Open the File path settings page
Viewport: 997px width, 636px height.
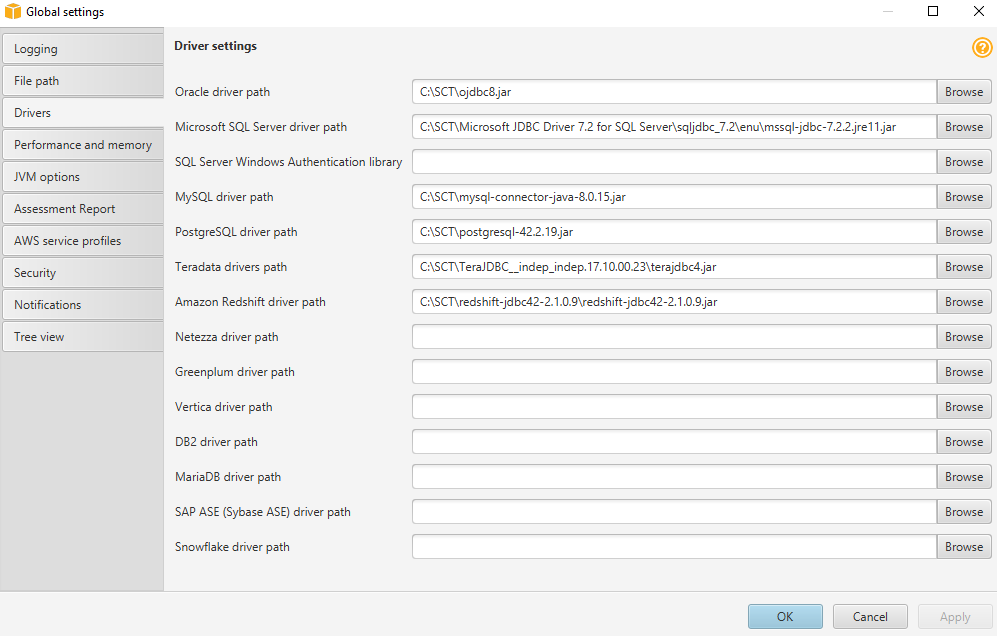(82, 80)
